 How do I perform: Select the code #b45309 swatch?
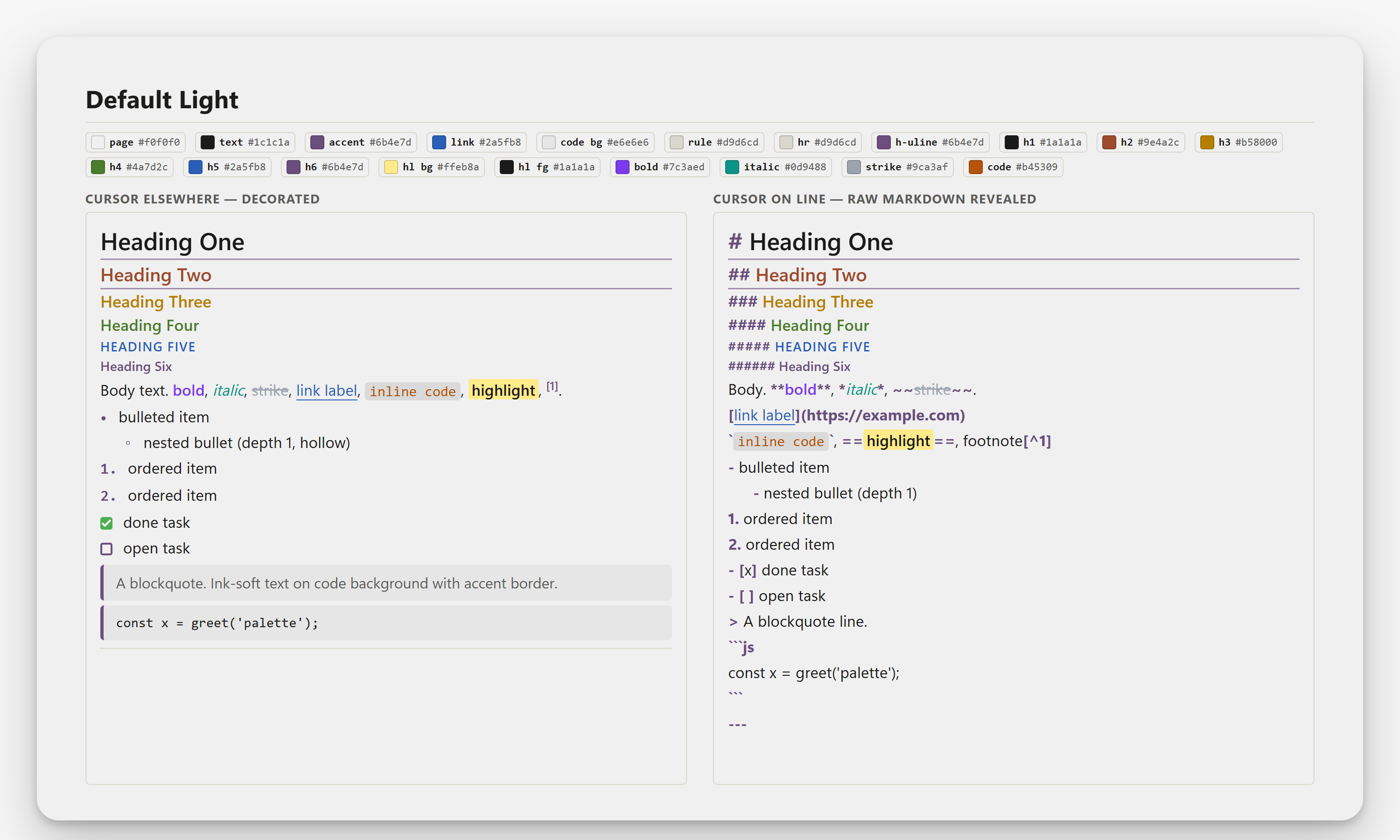pos(1013,167)
